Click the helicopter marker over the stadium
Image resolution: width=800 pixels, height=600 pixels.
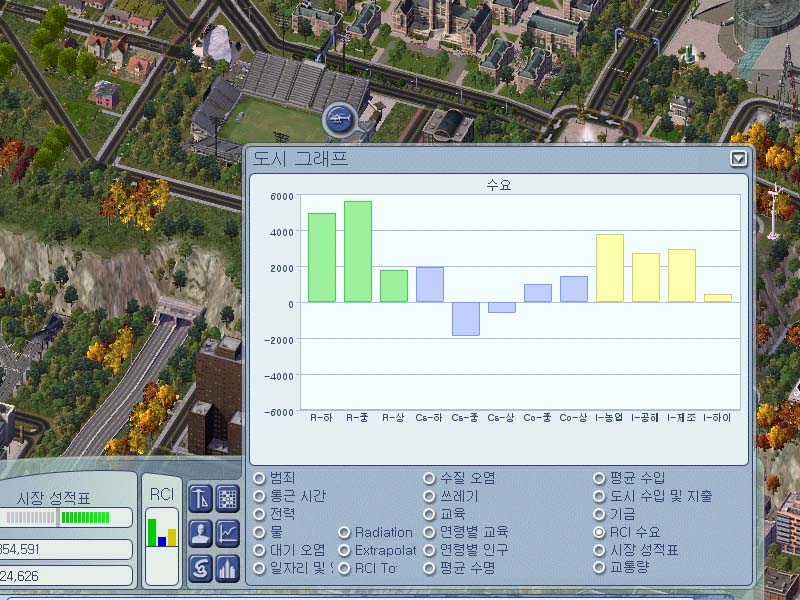tap(339, 119)
